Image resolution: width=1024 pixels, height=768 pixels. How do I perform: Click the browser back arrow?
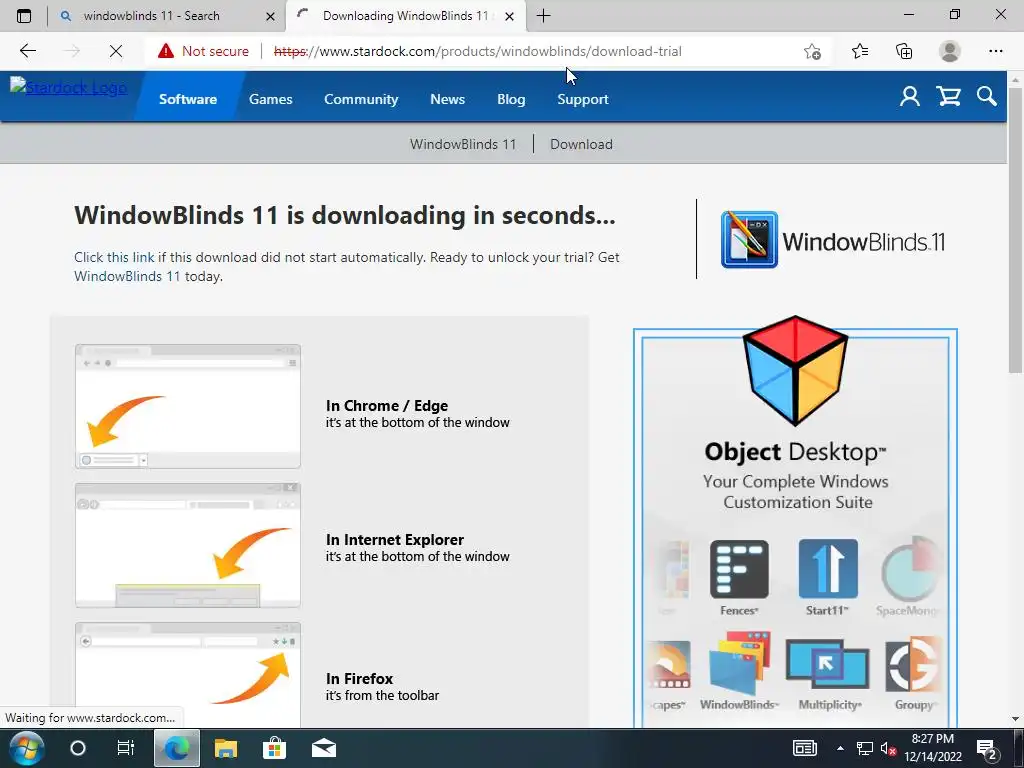click(x=27, y=51)
